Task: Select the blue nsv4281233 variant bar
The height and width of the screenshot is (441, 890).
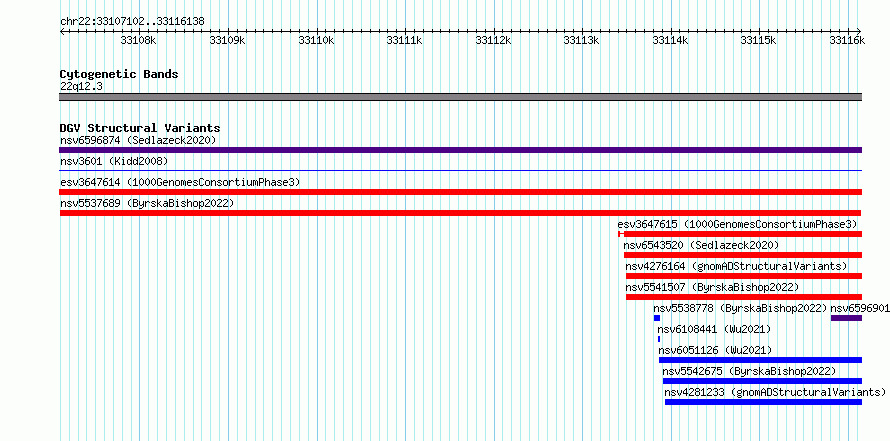Action: (763, 402)
